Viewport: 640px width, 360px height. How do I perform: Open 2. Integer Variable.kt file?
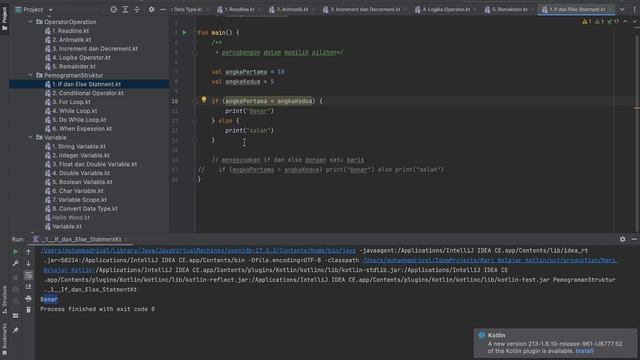point(81,156)
